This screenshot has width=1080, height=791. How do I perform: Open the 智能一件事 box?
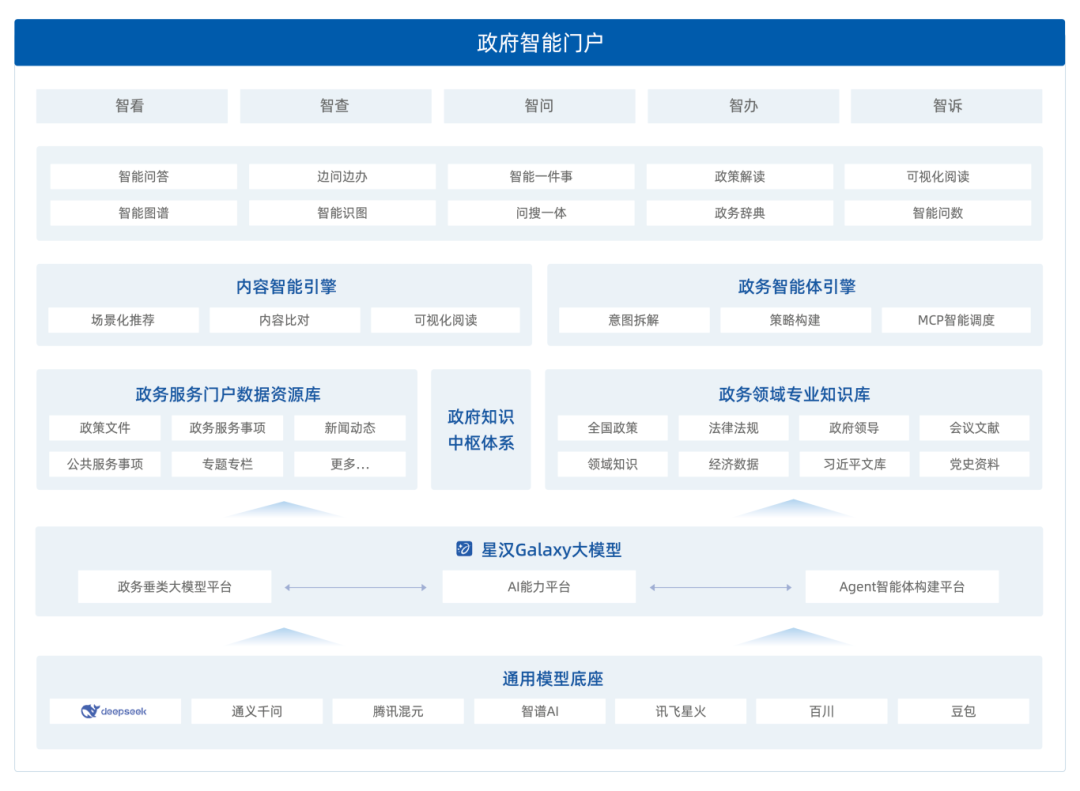point(541,176)
